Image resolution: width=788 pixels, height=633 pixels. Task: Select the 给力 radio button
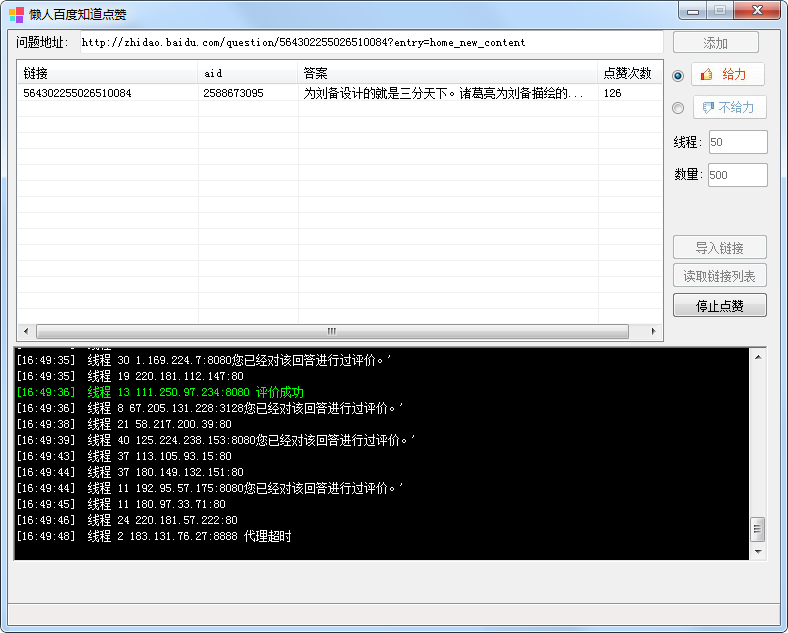(x=678, y=75)
